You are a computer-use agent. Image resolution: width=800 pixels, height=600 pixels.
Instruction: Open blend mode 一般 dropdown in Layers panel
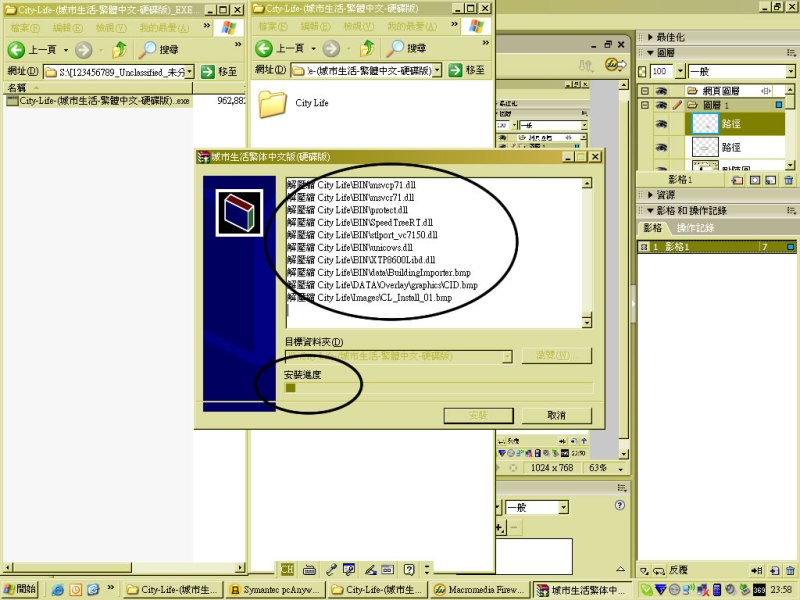[x=790, y=71]
